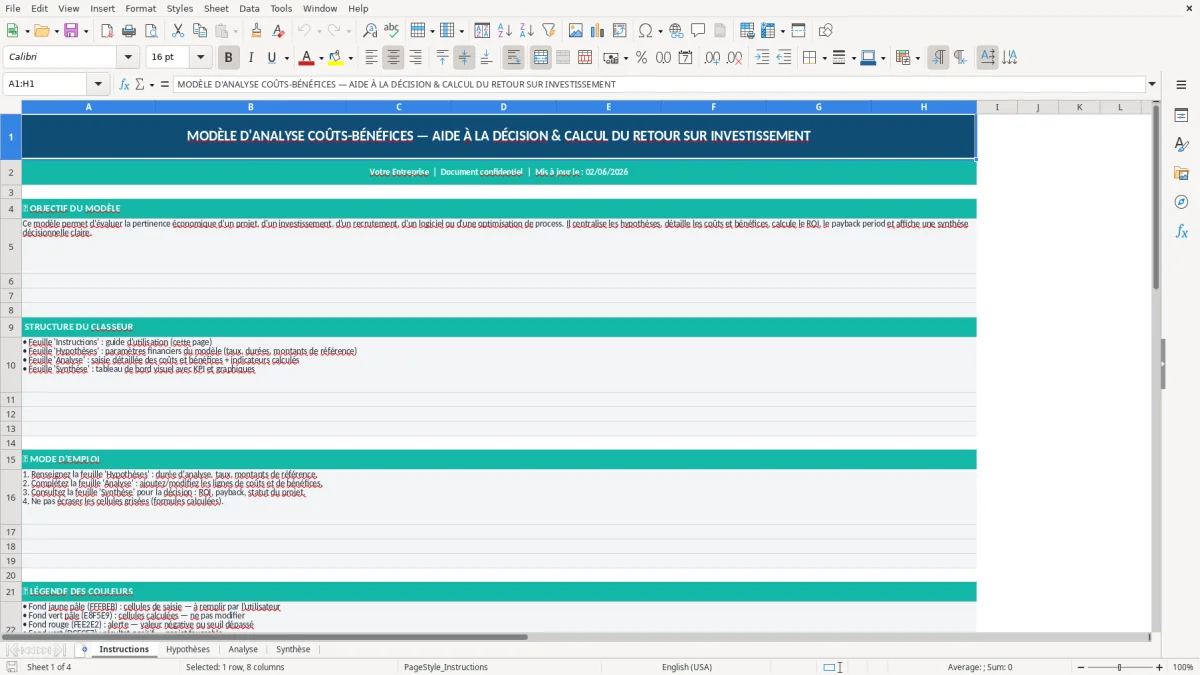Click the formula input line

click(659, 85)
